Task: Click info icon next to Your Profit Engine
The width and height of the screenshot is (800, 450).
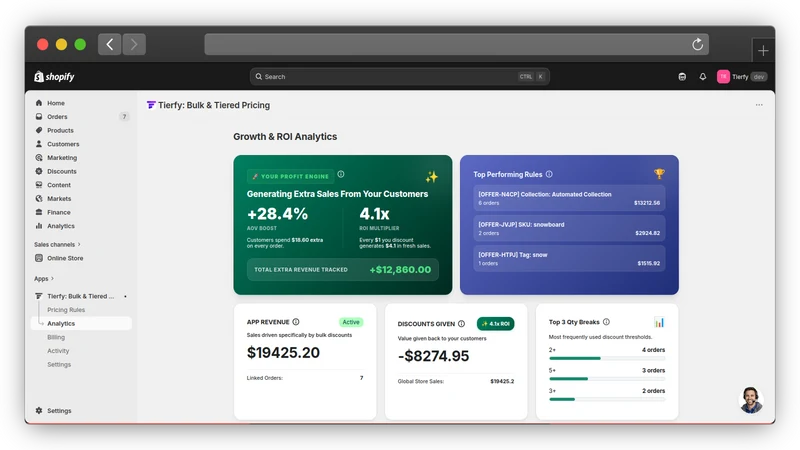Action: [x=341, y=174]
